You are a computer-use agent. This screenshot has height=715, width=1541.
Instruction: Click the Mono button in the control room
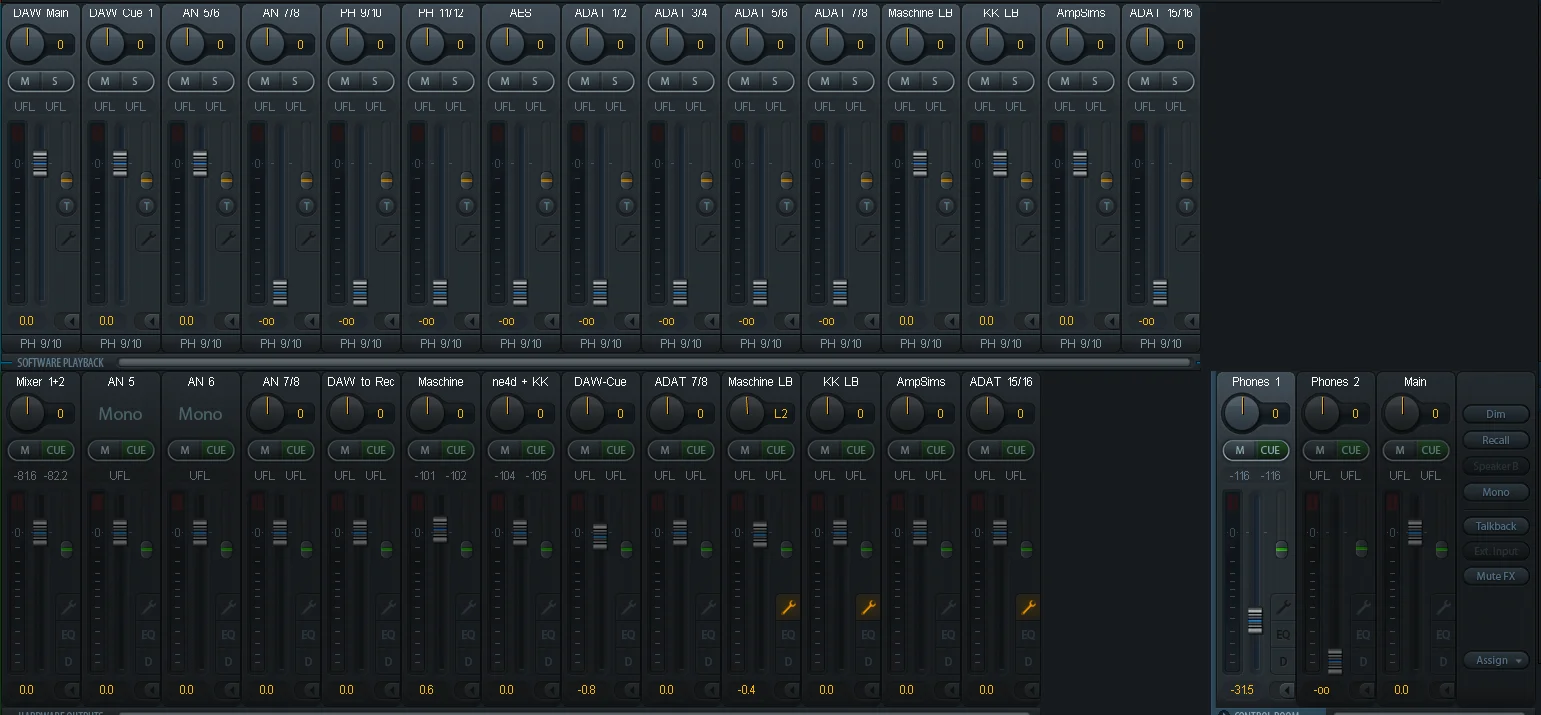(x=1496, y=492)
